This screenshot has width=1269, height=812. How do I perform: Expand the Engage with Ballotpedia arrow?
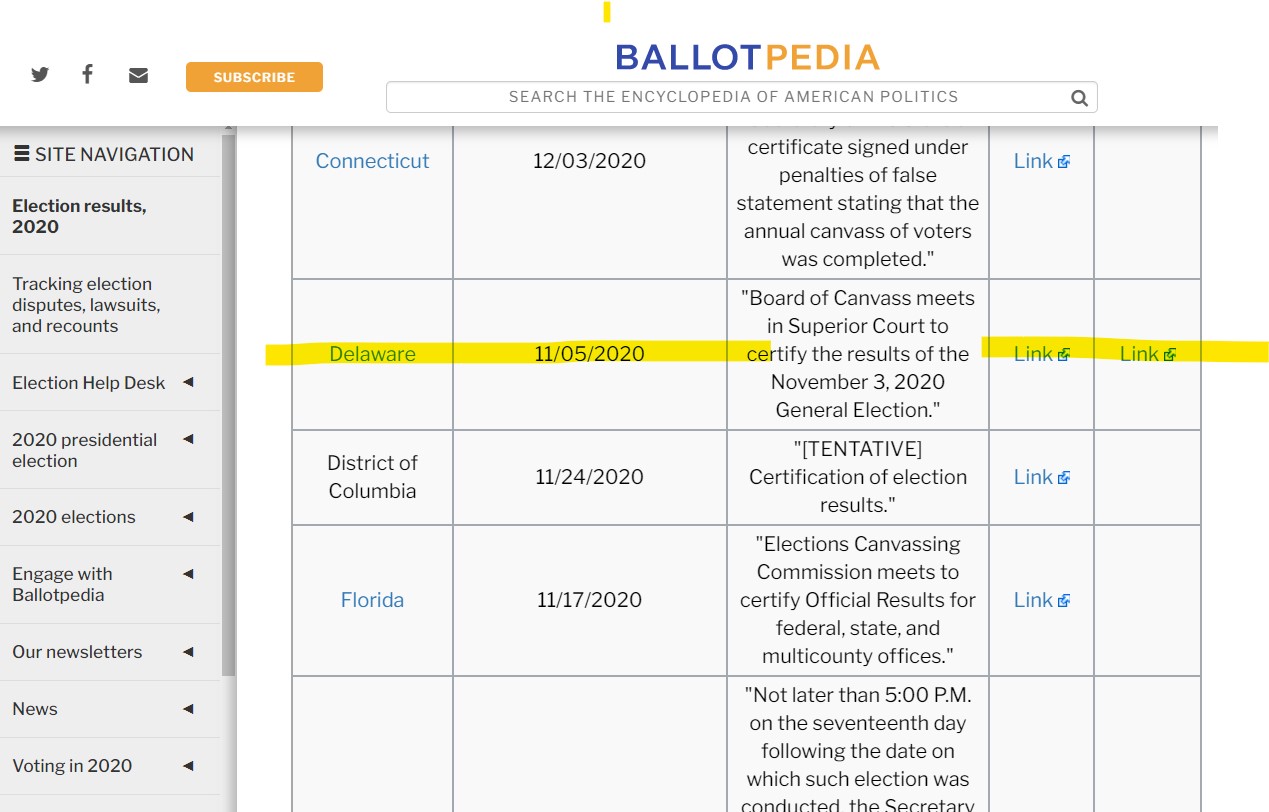click(188, 573)
